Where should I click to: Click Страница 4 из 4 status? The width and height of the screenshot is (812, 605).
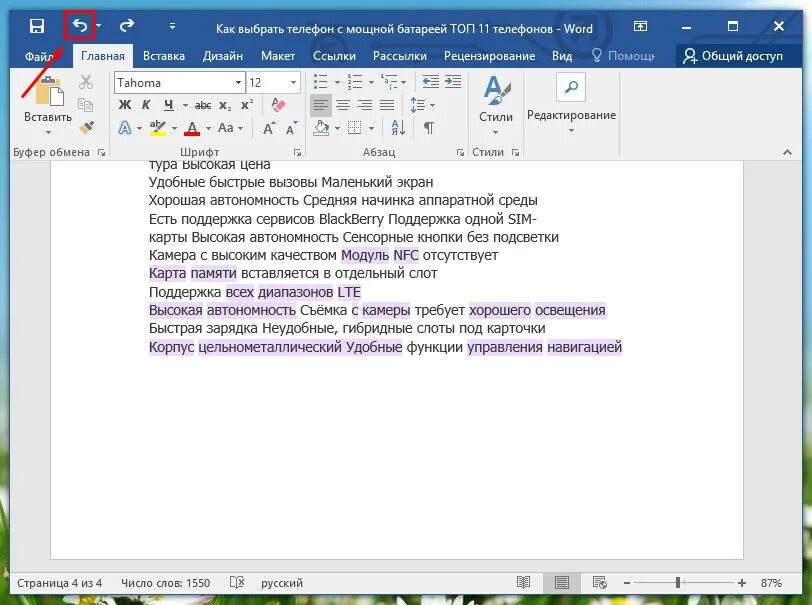pyautogui.click(x=60, y=583)
